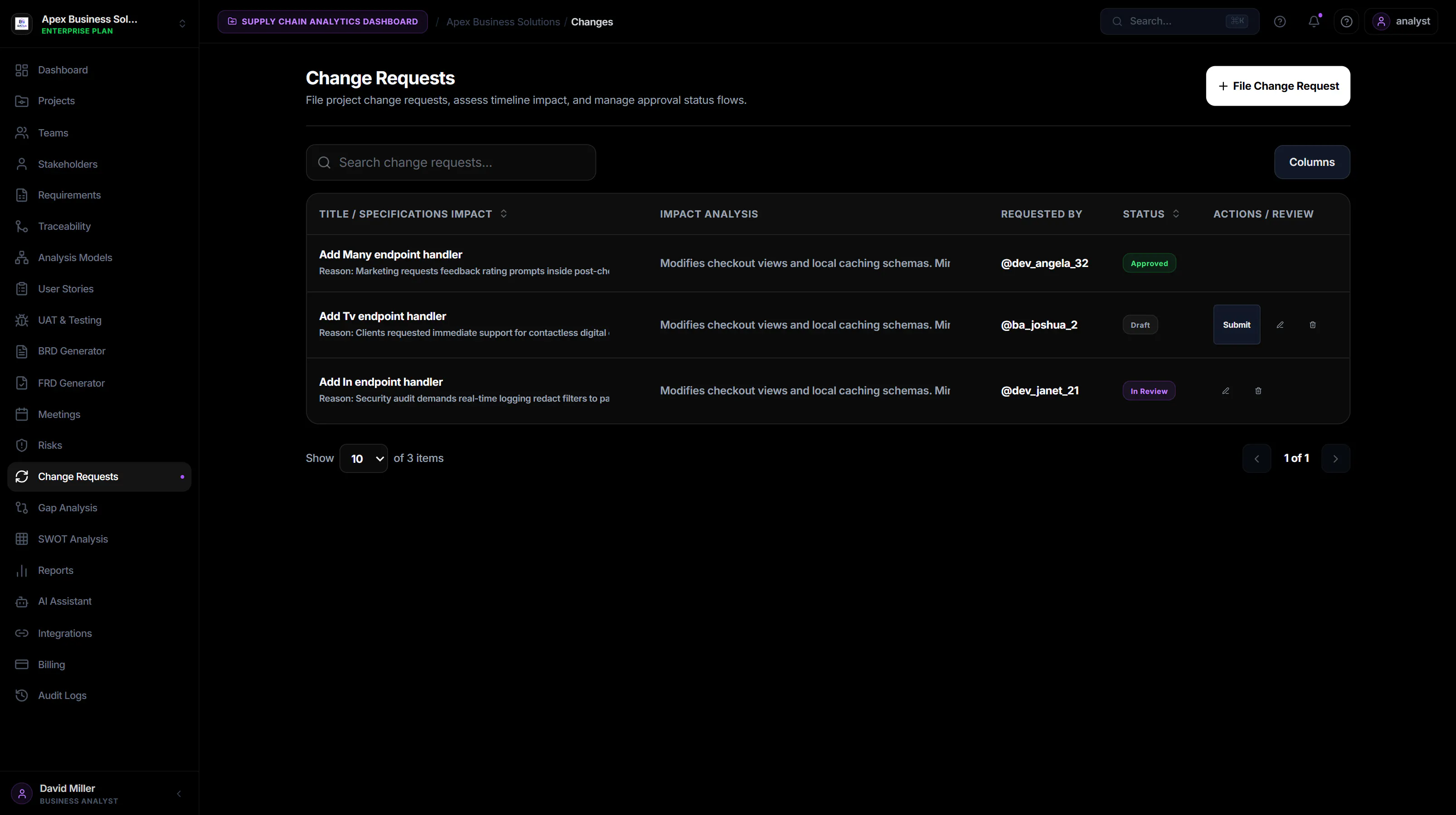
Task: Open the Add Tv endpoint handler title
Action: (x=383, y=316)
